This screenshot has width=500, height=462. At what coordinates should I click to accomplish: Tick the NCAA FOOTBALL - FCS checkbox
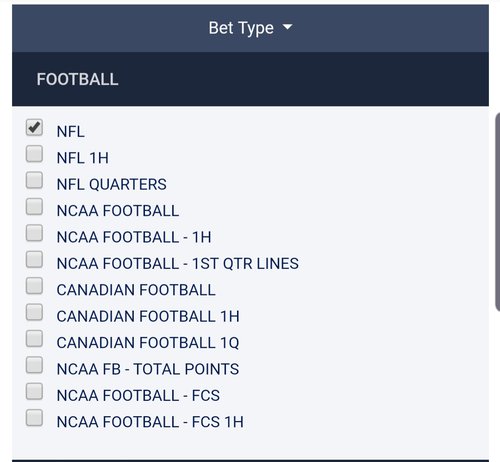coord(34,392)
